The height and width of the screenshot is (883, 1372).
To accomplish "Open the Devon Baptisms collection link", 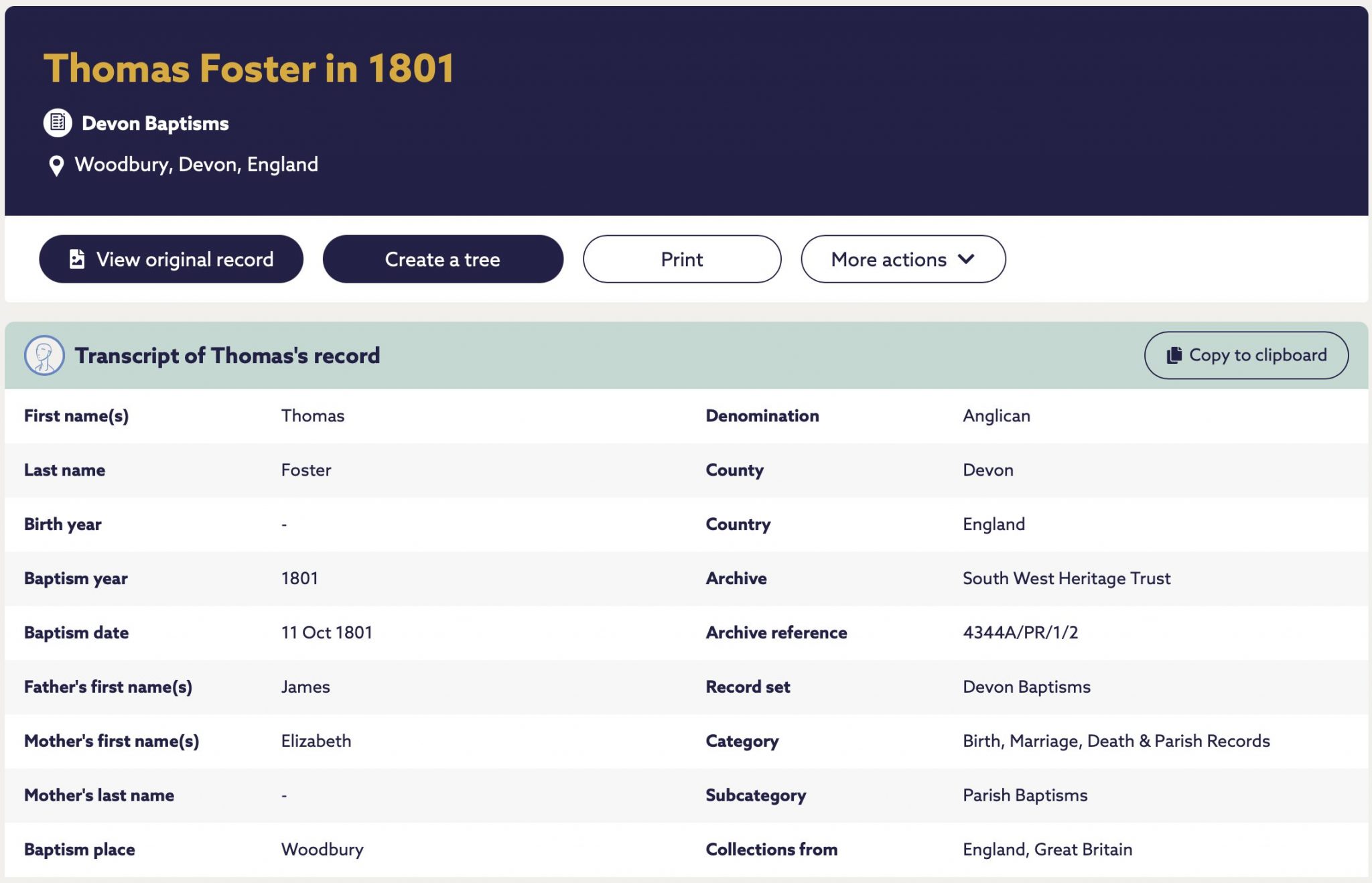I will [x=155, y=123].
